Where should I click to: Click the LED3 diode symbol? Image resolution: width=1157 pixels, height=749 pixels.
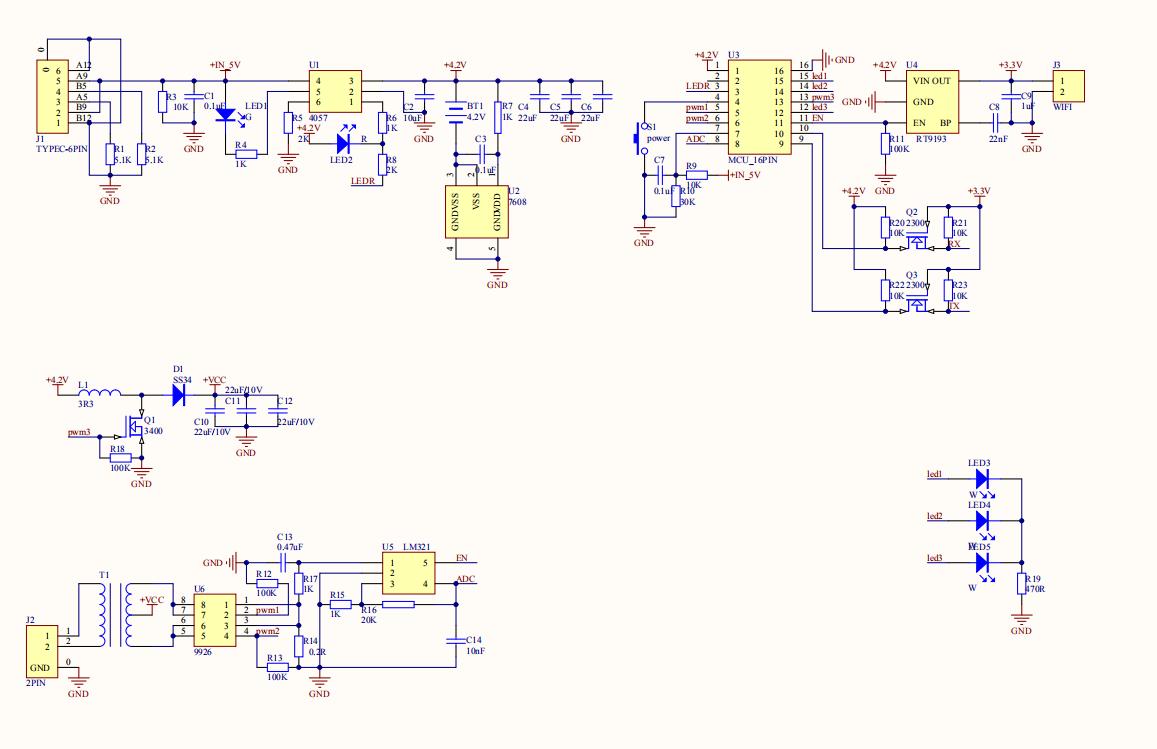pos(981,479)
